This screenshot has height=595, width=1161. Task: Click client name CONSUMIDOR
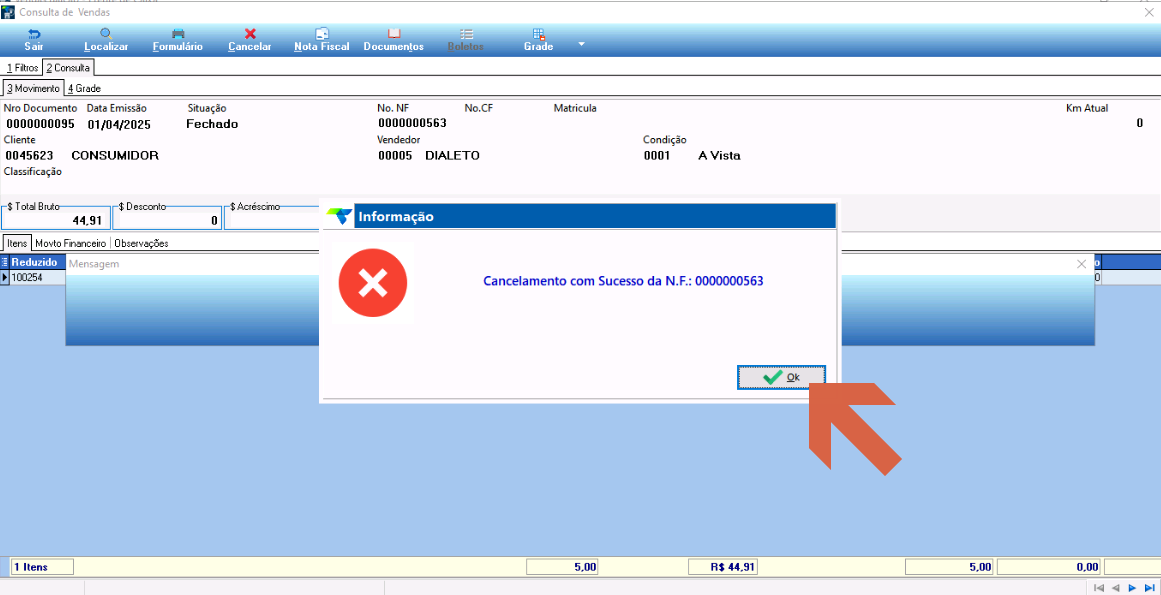(116, 155)
